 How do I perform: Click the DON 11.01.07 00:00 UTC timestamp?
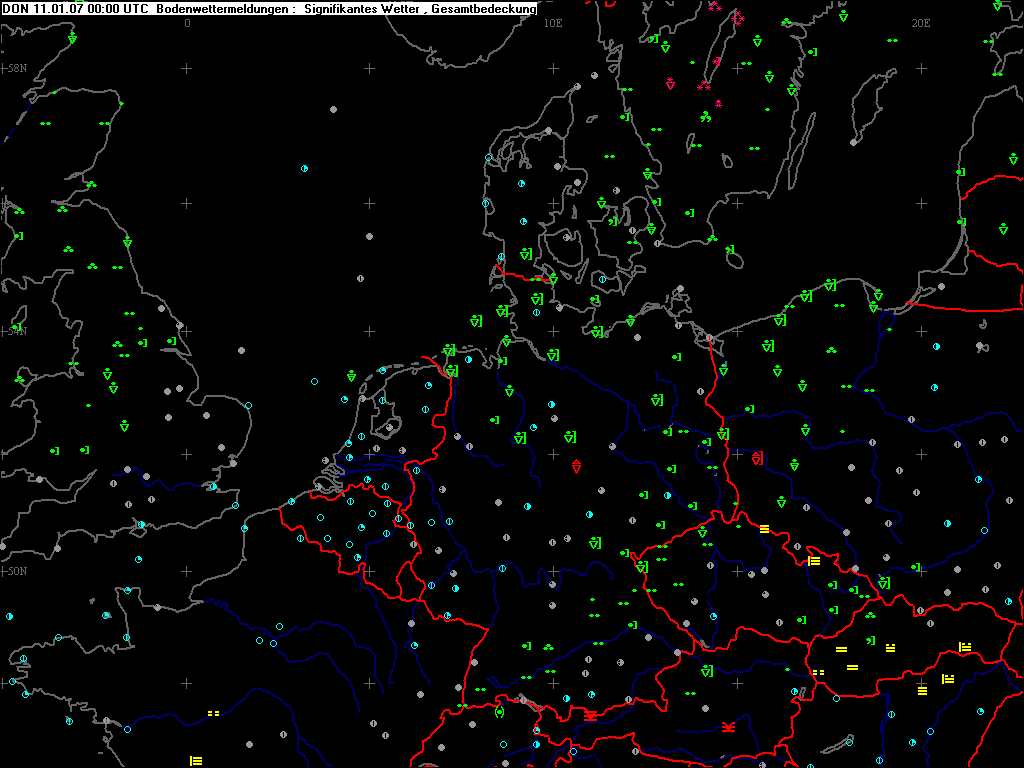pyautogui.click(x=75, y=9)
